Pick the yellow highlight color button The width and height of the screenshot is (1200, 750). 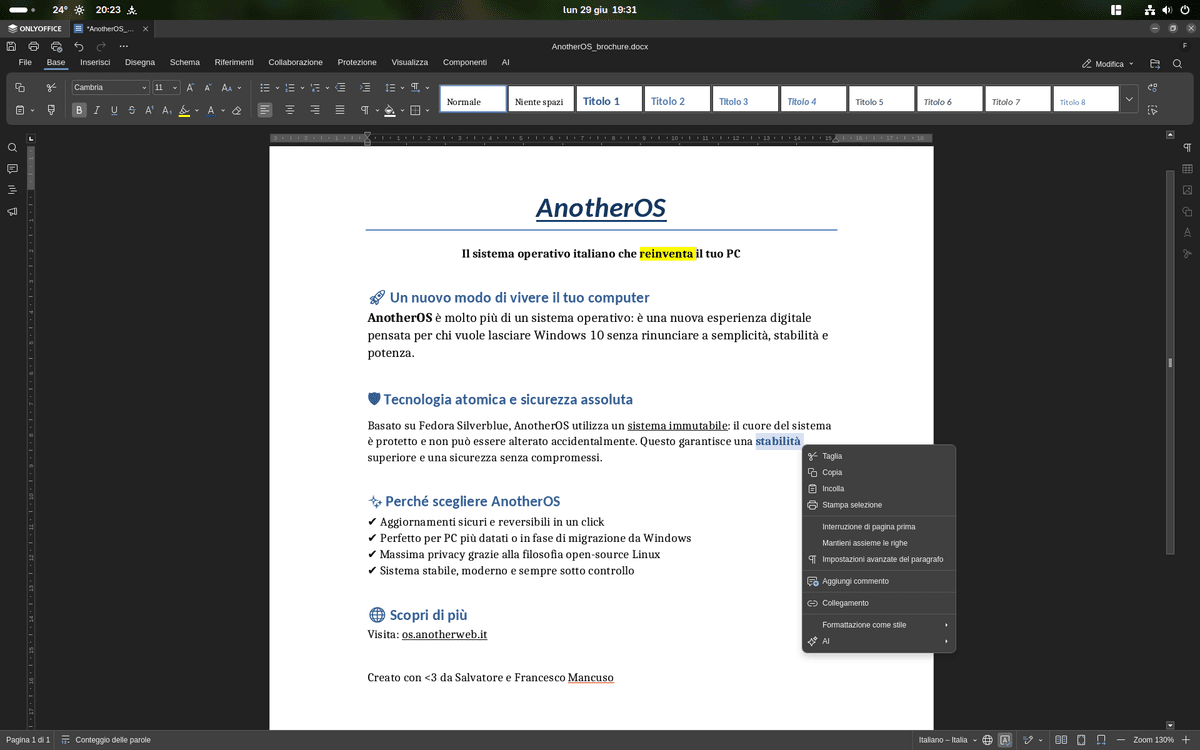tap(184, 110)
